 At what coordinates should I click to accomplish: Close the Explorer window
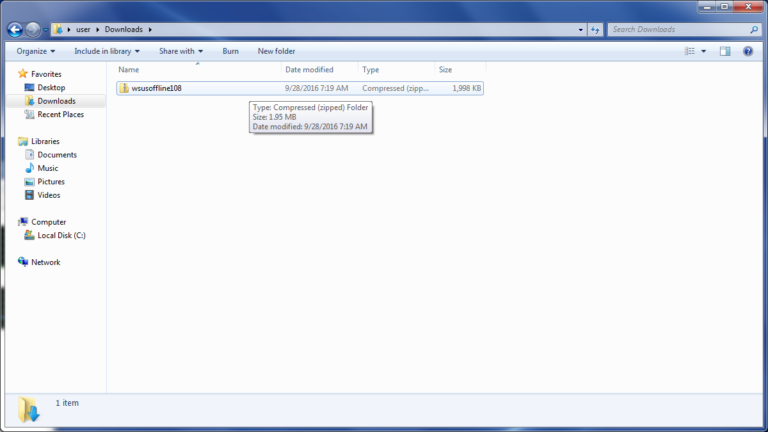(x=748, y=6)
